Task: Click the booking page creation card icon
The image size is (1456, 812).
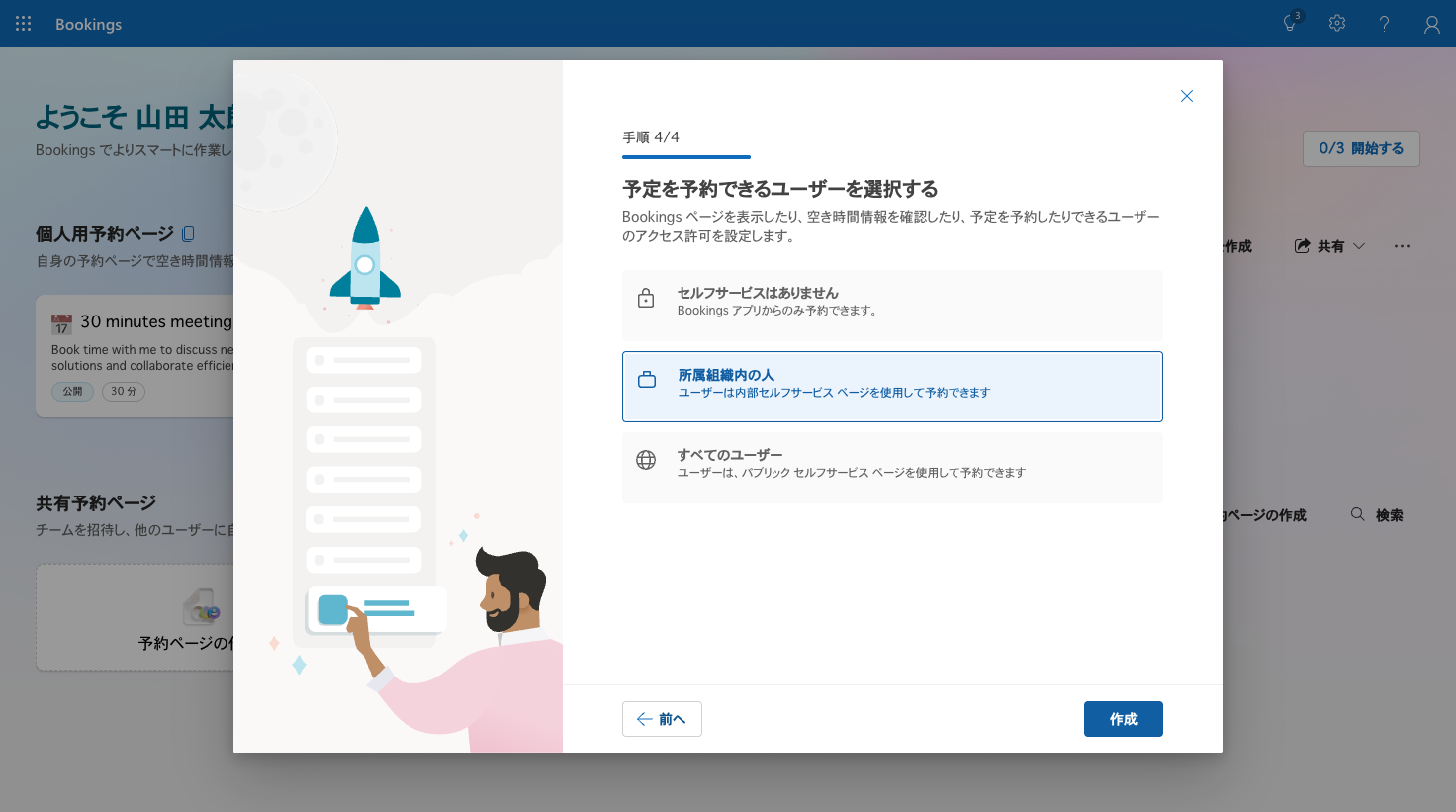Action: tap(202, 607)
